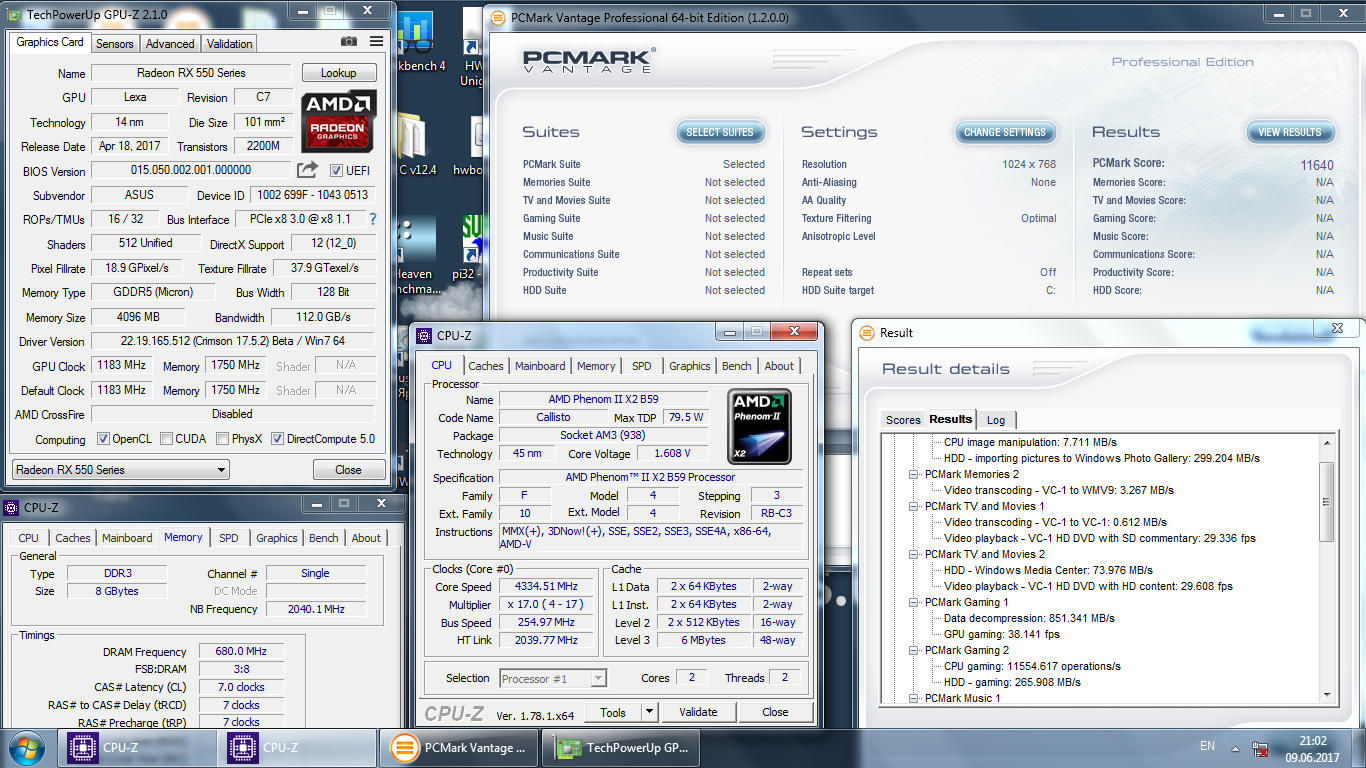Click the Core Speed value 4334.51 MHz
Screen dimensions: 1366x768
546,587
